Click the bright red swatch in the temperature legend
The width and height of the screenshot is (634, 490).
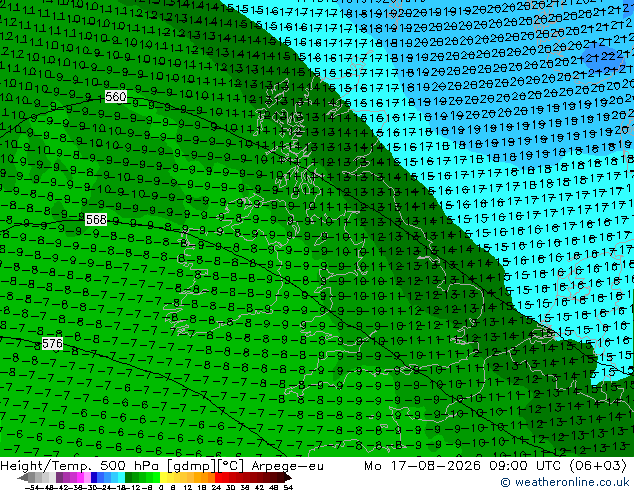pyautogui.click(x=218, y=478)
